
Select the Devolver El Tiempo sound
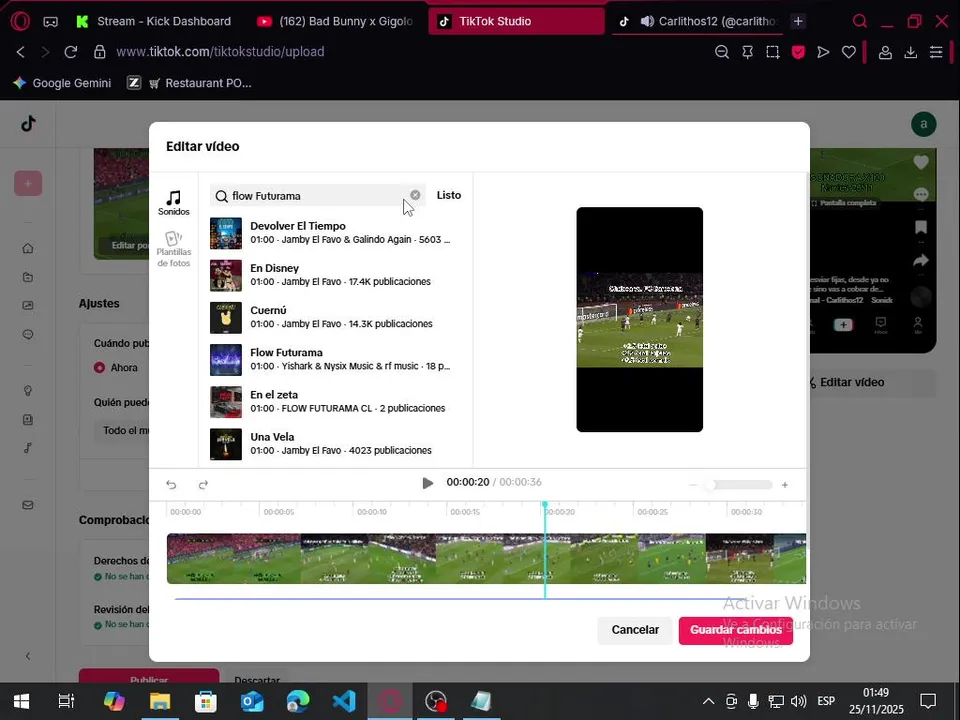[x=335, y=233]
